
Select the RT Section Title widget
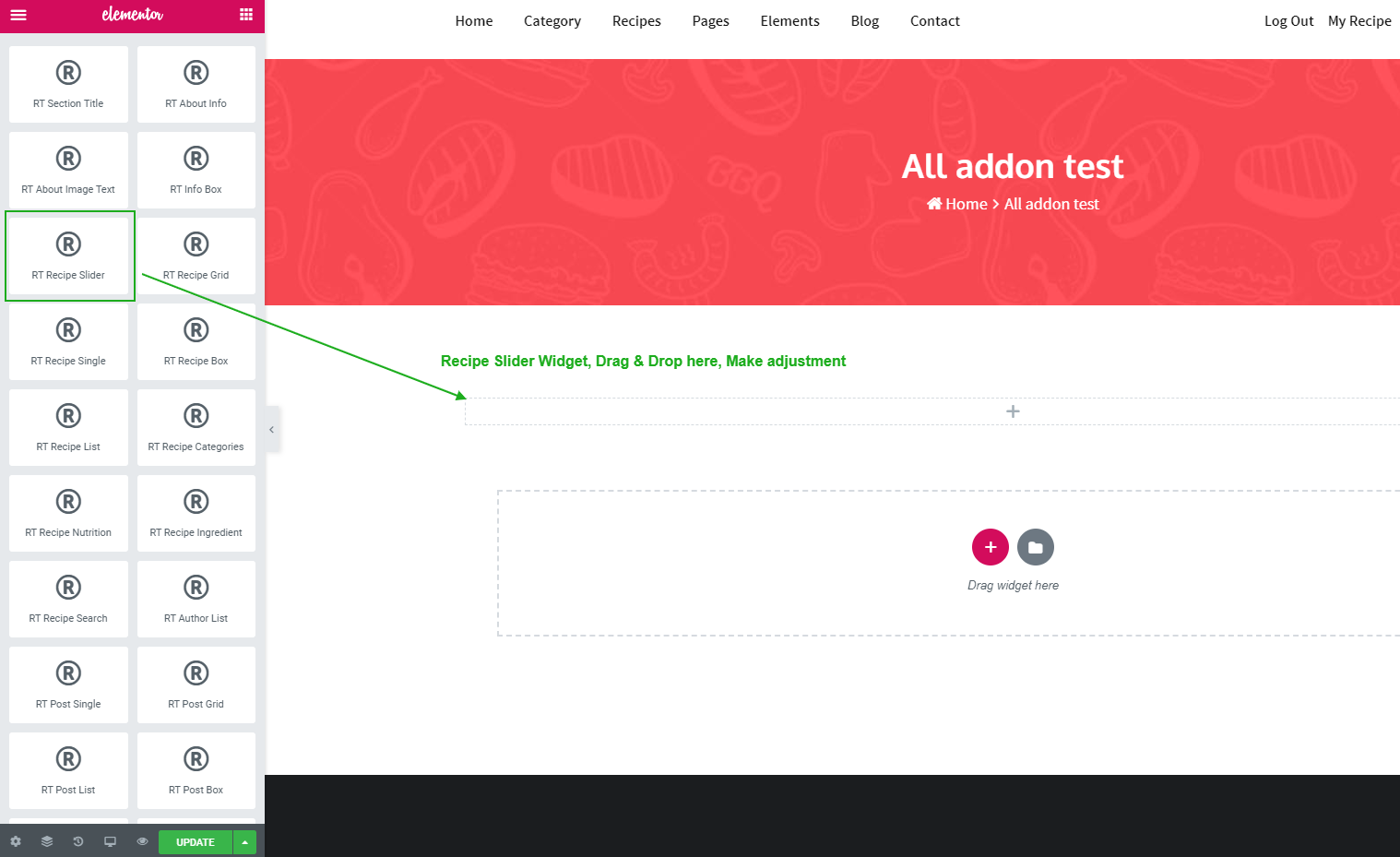[68, 84]
